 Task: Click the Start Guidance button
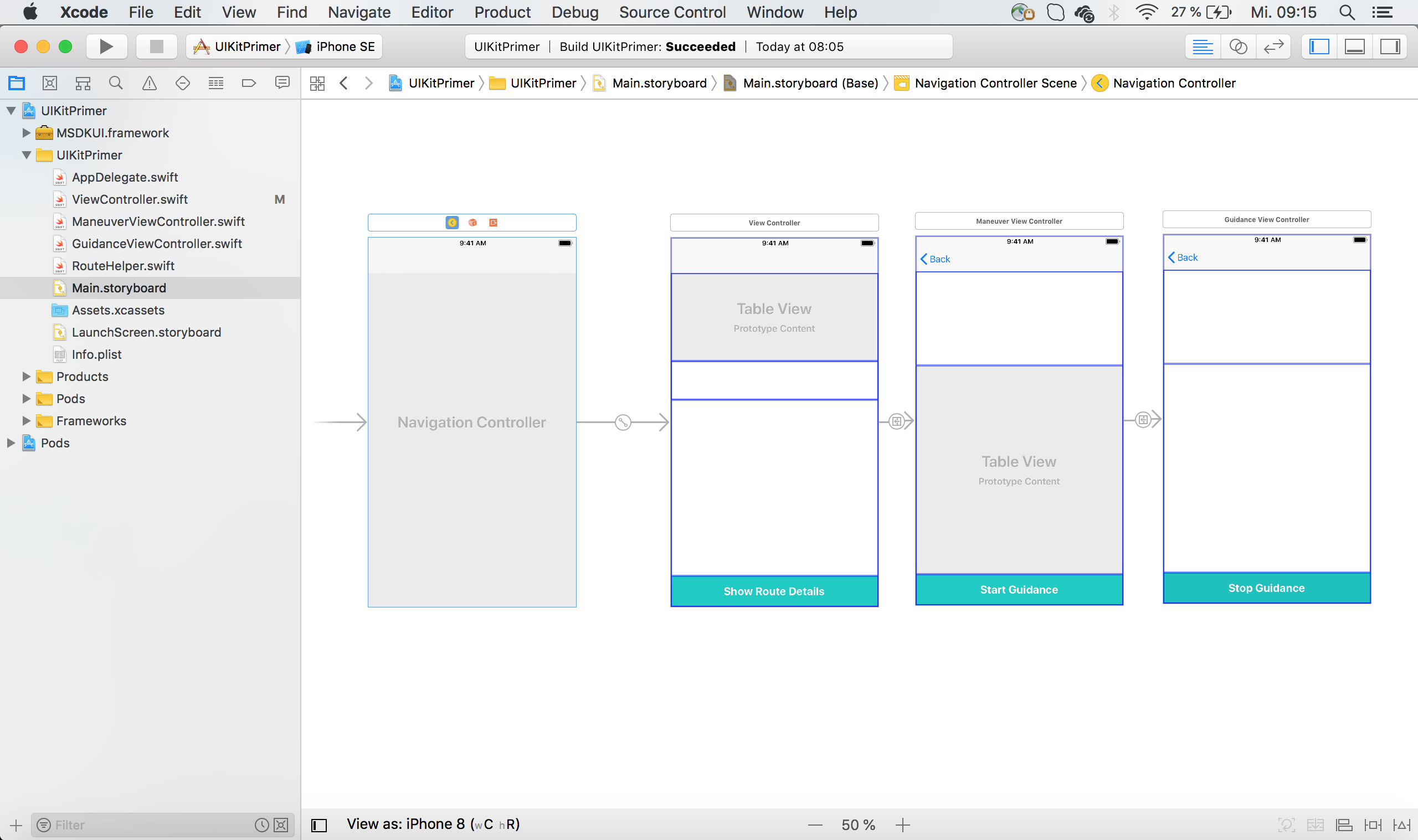pyautogui.click(x=1018, y=589)
